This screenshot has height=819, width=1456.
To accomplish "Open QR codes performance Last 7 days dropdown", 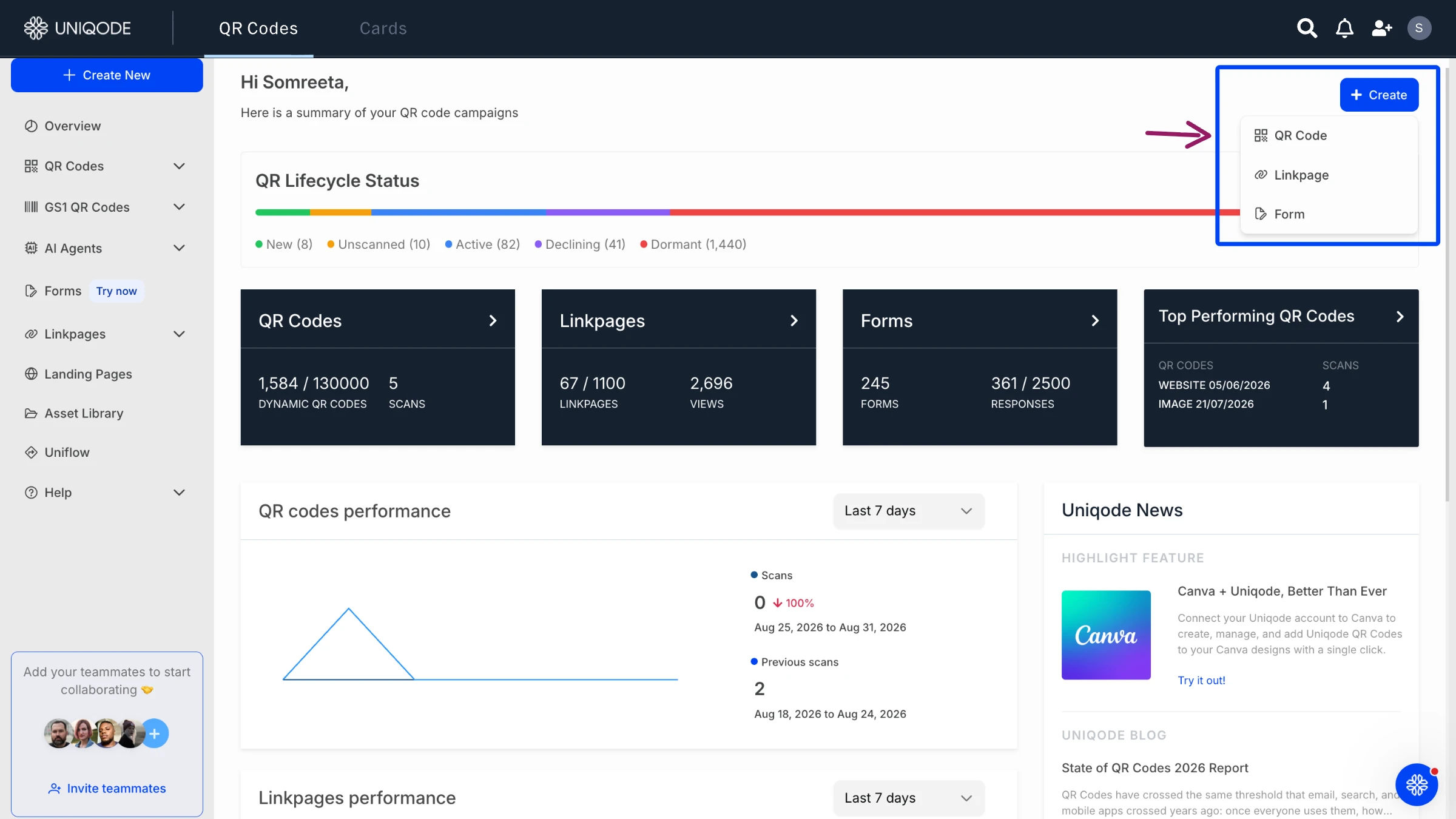I will click(908, 511).
